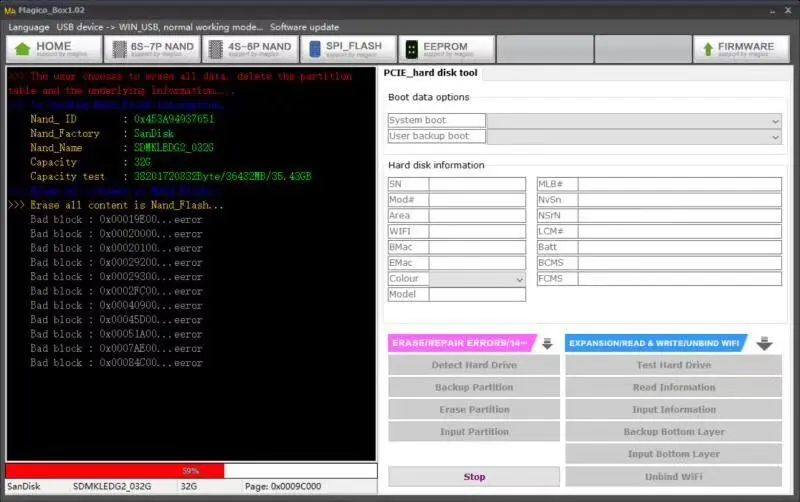
Task: Click the LCM# input field
Action: (680, 232)
